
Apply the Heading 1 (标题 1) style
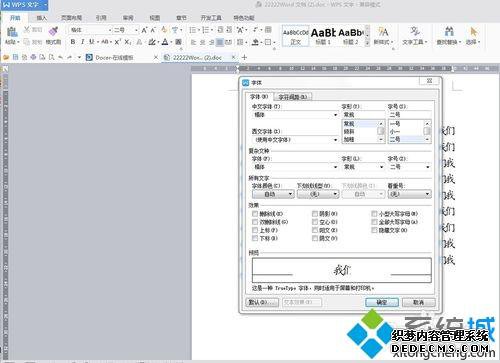(x=323, y=36)
